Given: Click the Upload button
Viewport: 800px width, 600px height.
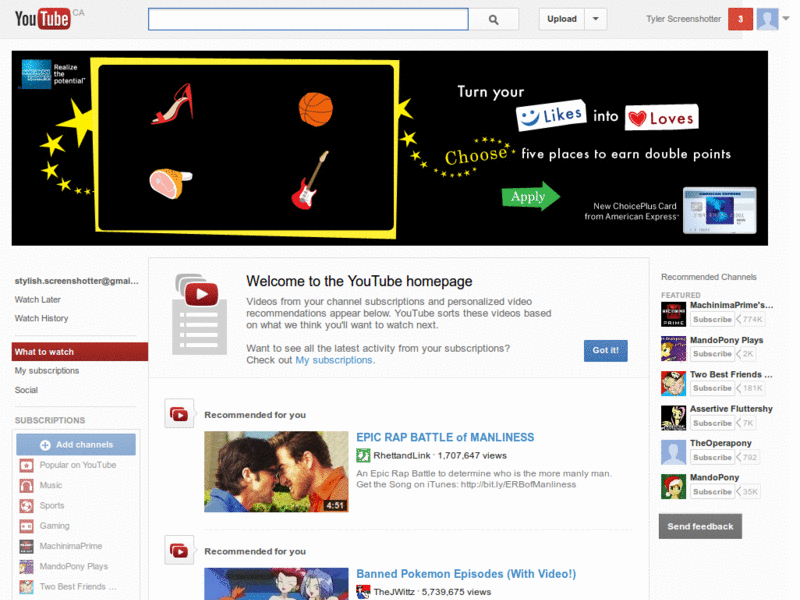Looking at the screenshot, I should (562, 19).
